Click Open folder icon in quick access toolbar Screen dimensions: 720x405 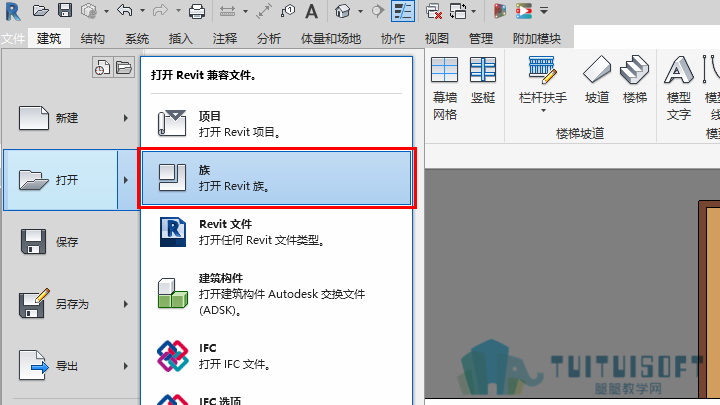pos(40,11)
